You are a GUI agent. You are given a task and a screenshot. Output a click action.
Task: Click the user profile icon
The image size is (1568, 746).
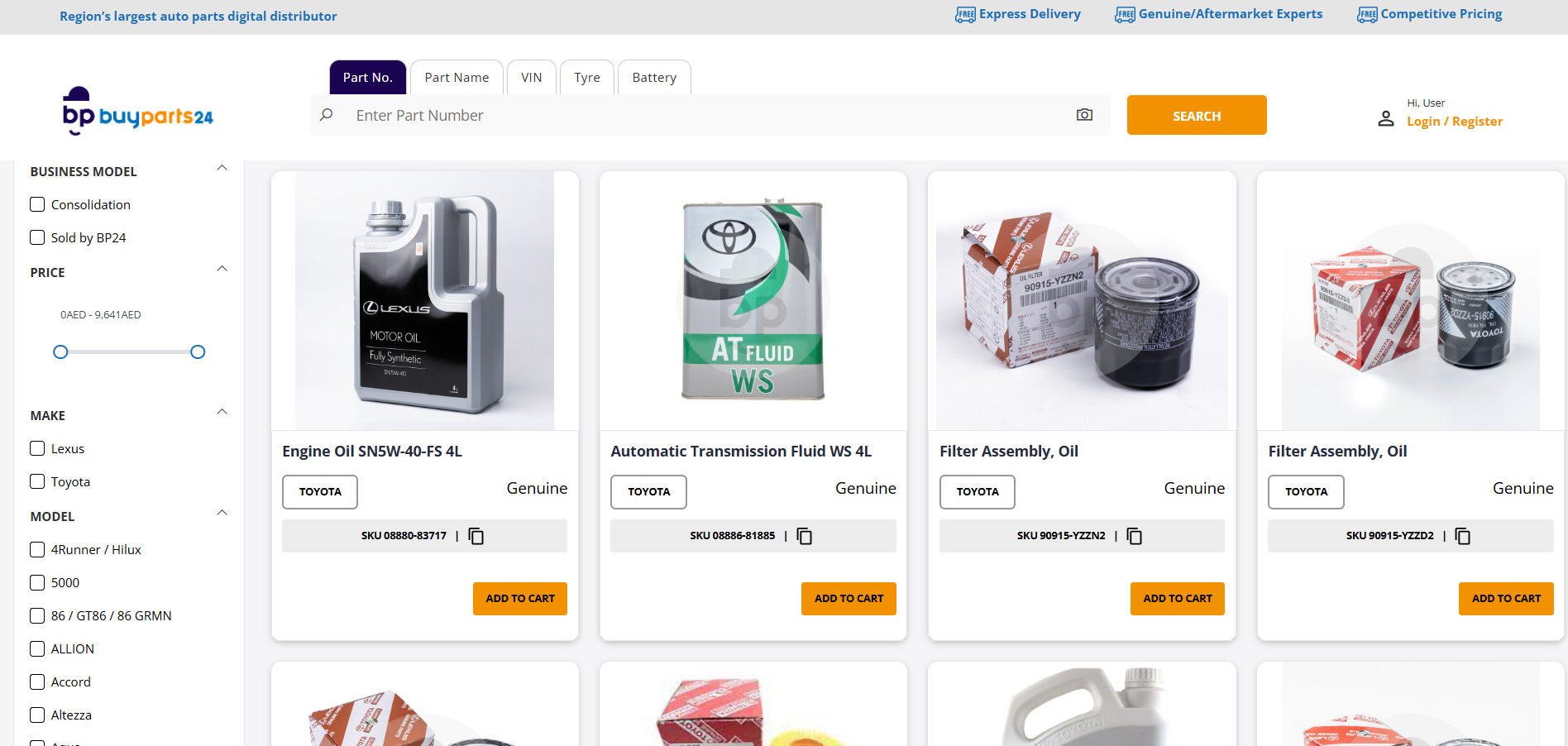pos(1386,119)
